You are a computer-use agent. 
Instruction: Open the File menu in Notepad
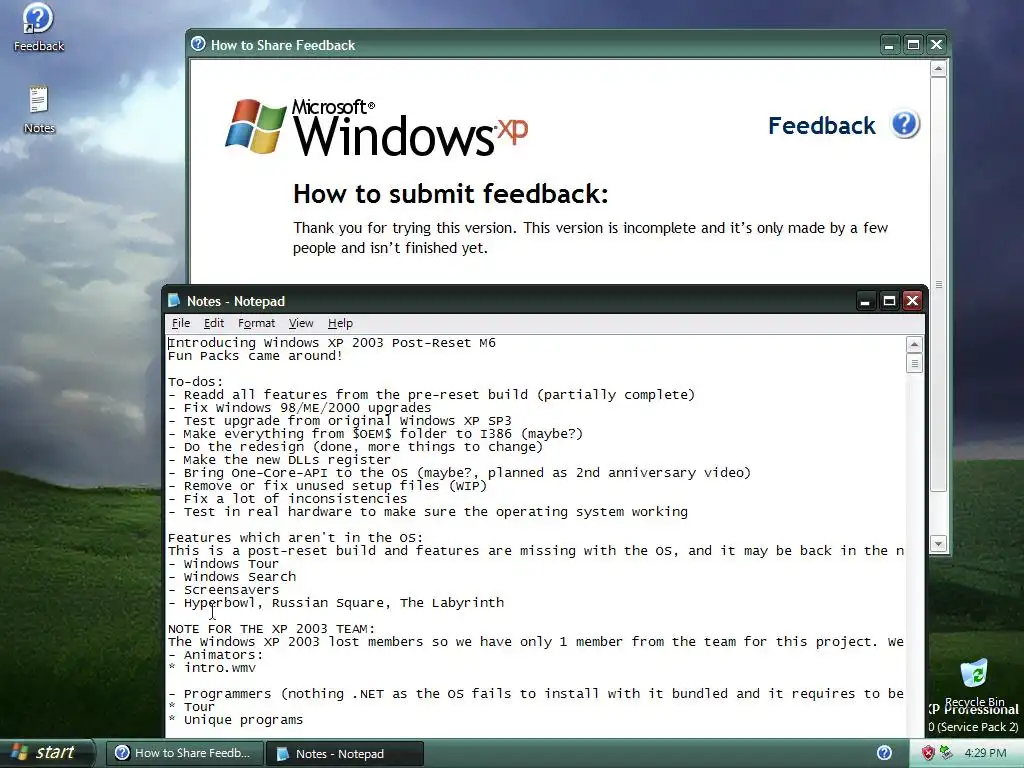pyautogui.click(x=181, y=323)
